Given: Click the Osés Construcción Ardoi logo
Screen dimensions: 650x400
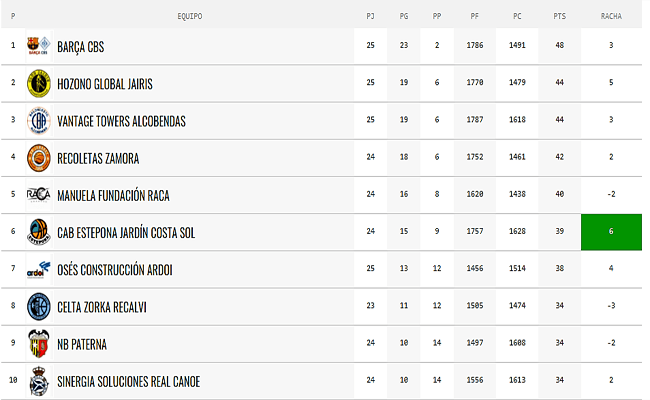Looking at the screenshot, I should click(x=38, y=269).
